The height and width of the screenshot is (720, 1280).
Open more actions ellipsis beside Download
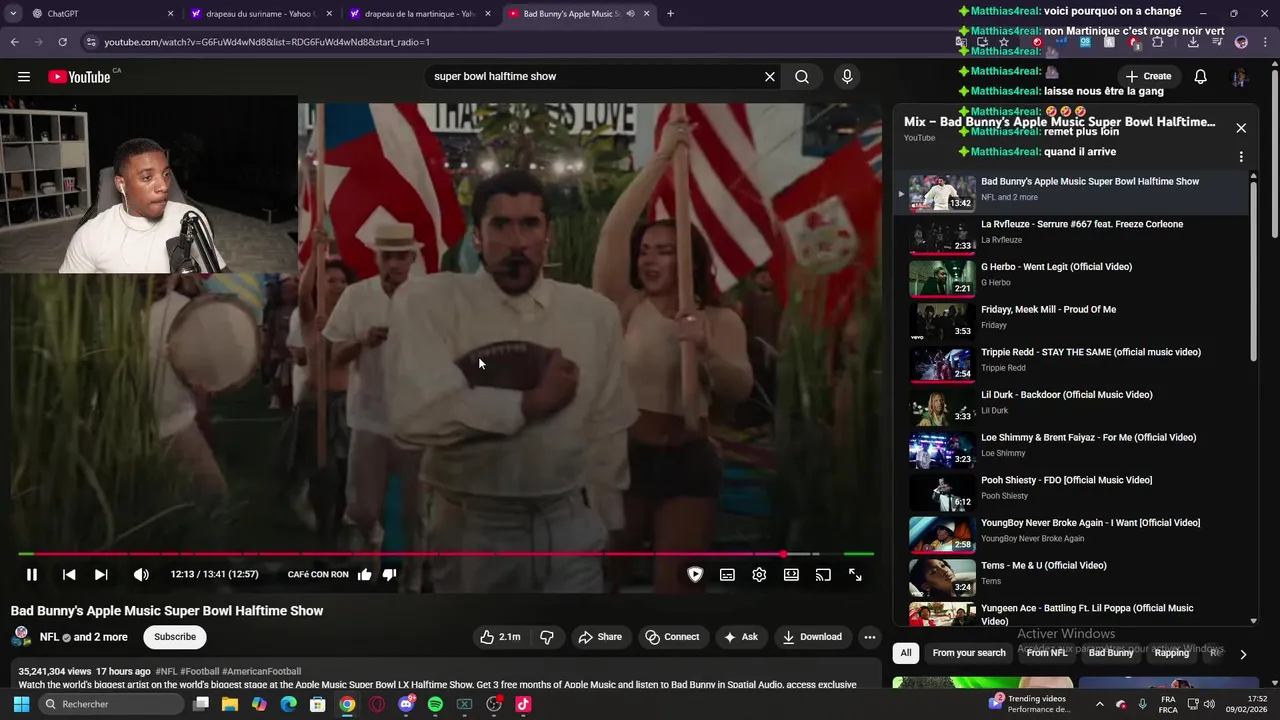tap(870, 637)
